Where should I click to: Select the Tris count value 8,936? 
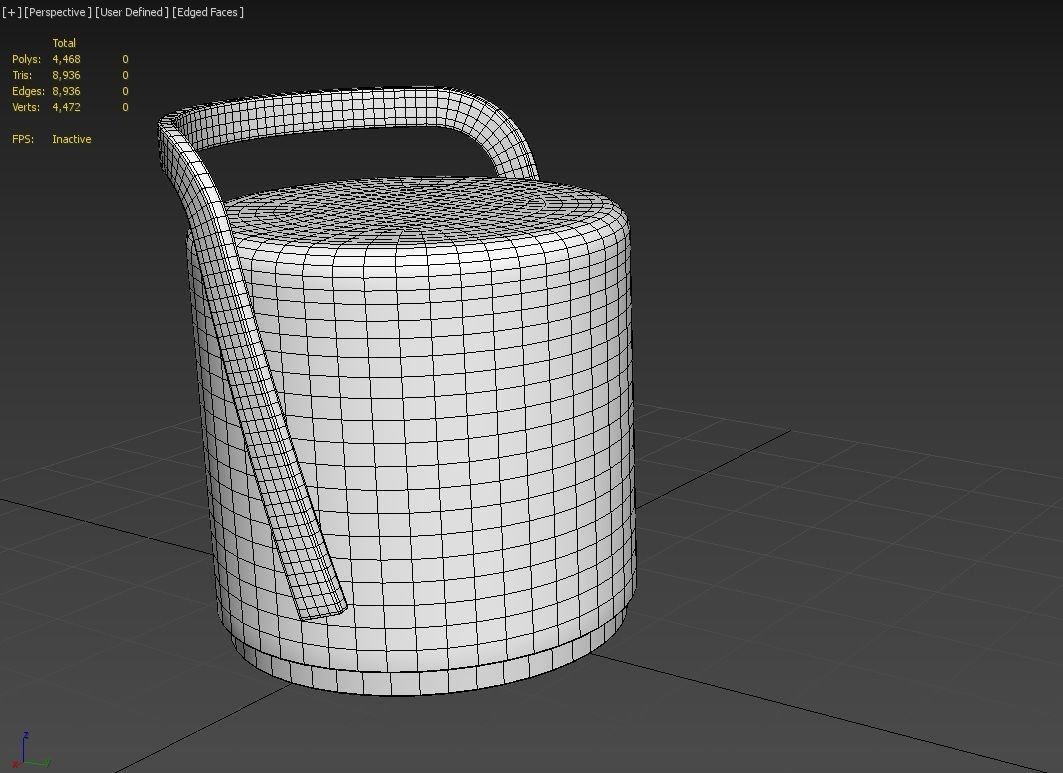pyautogui.click(x=66, y=75)
